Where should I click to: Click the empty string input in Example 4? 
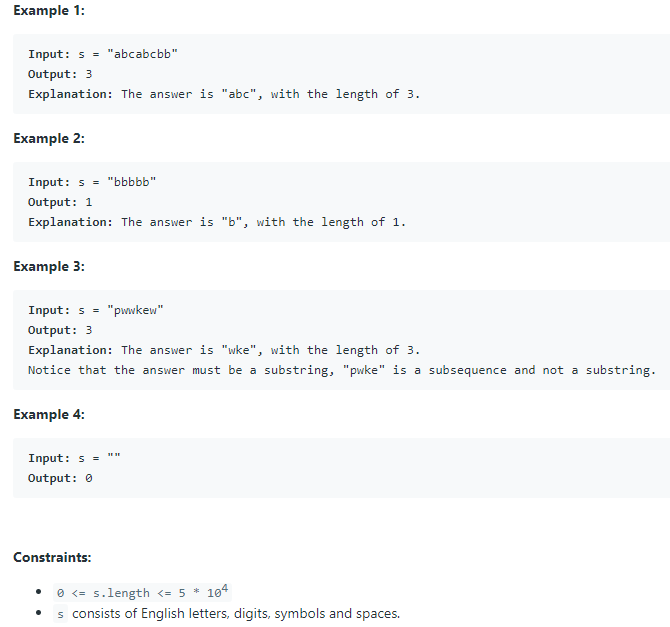pyautogui.click(x=114, y=457)
